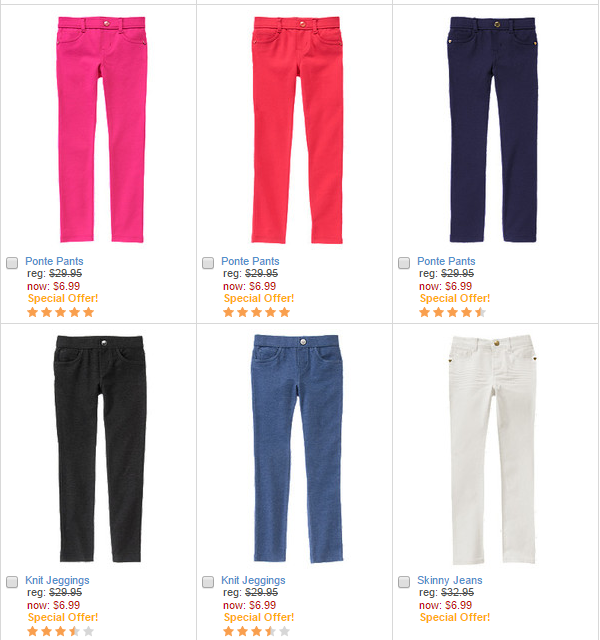View the white skinny jeans image
Viewport: 600px width, 640px height.
493,449
